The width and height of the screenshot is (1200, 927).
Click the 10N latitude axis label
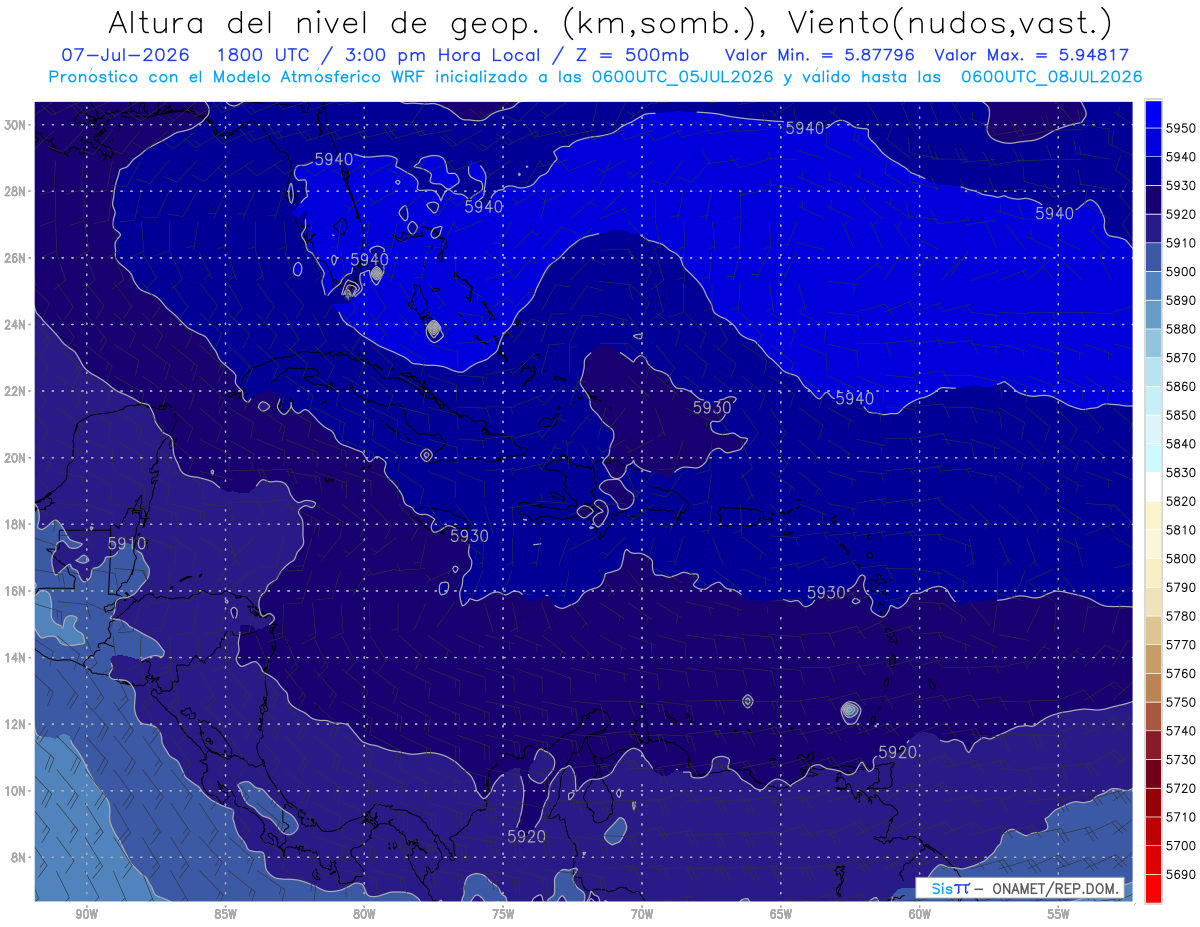15,790
